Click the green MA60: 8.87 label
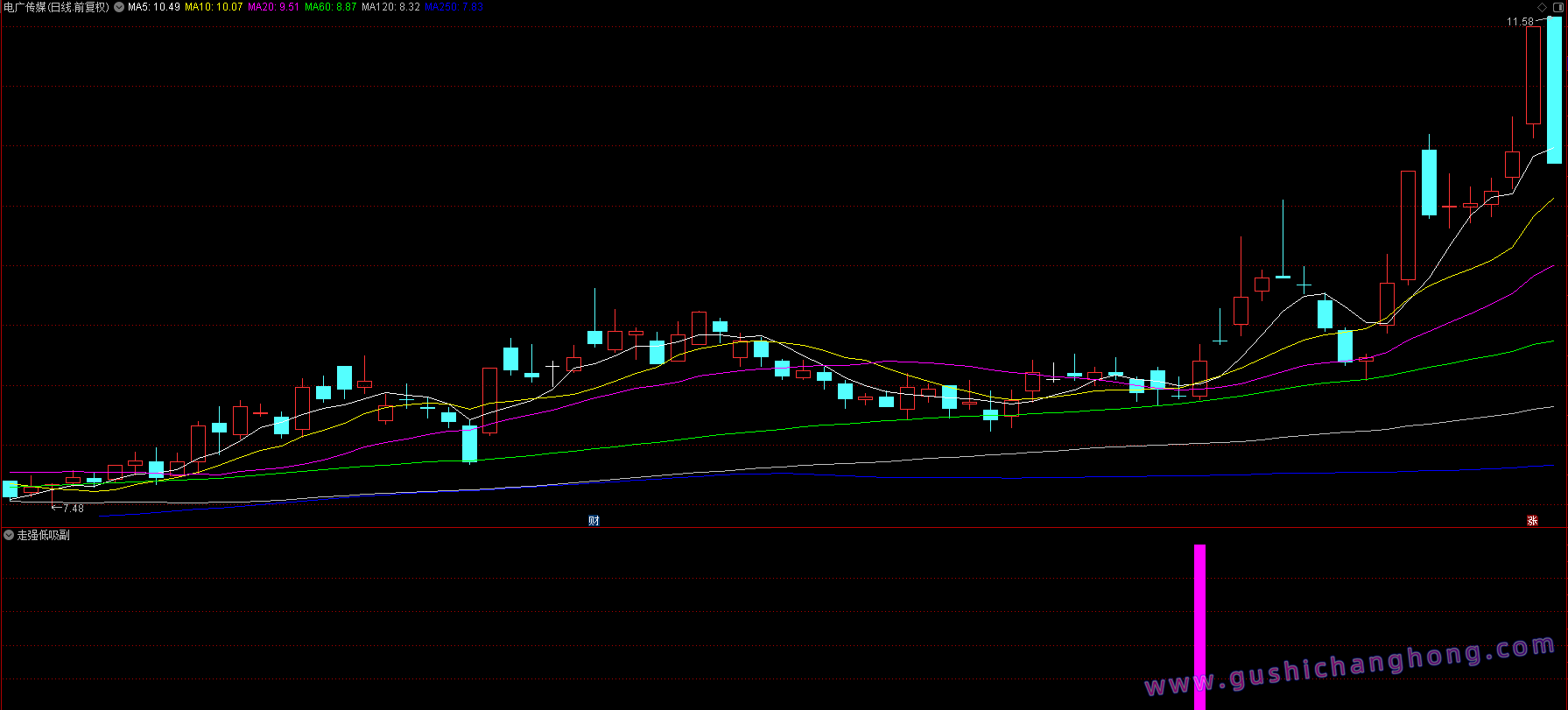Image resolution: width=1568 pixels, height=710 pixels. (330, 7)
